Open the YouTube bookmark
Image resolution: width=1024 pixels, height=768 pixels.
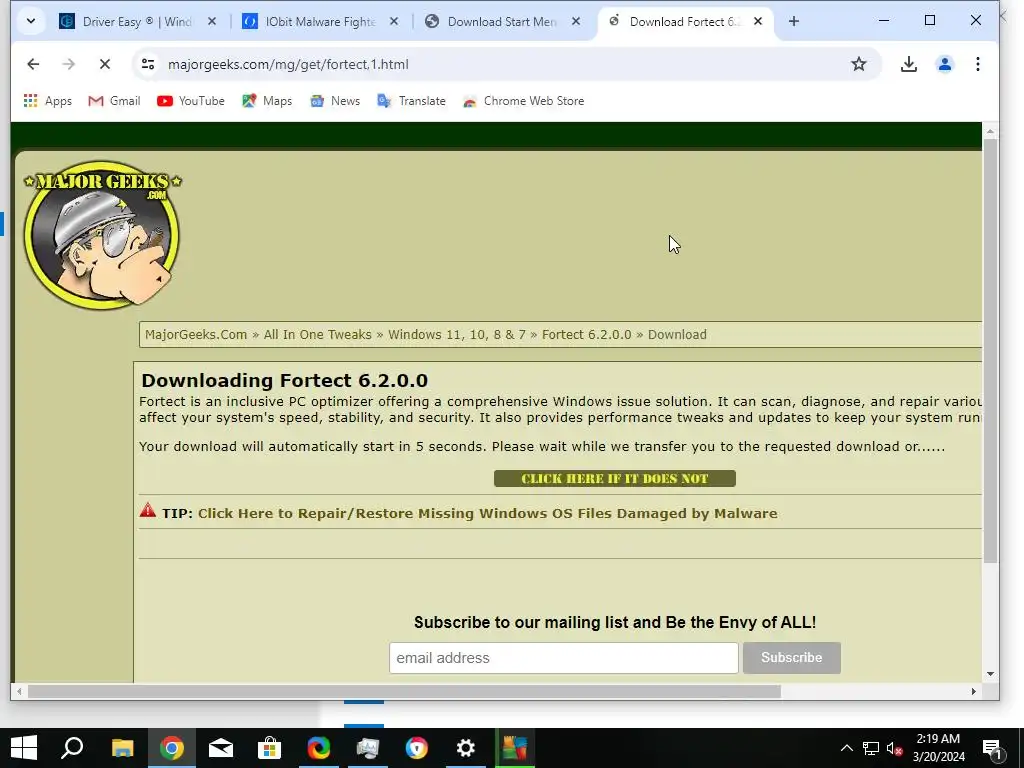(191, 101)
